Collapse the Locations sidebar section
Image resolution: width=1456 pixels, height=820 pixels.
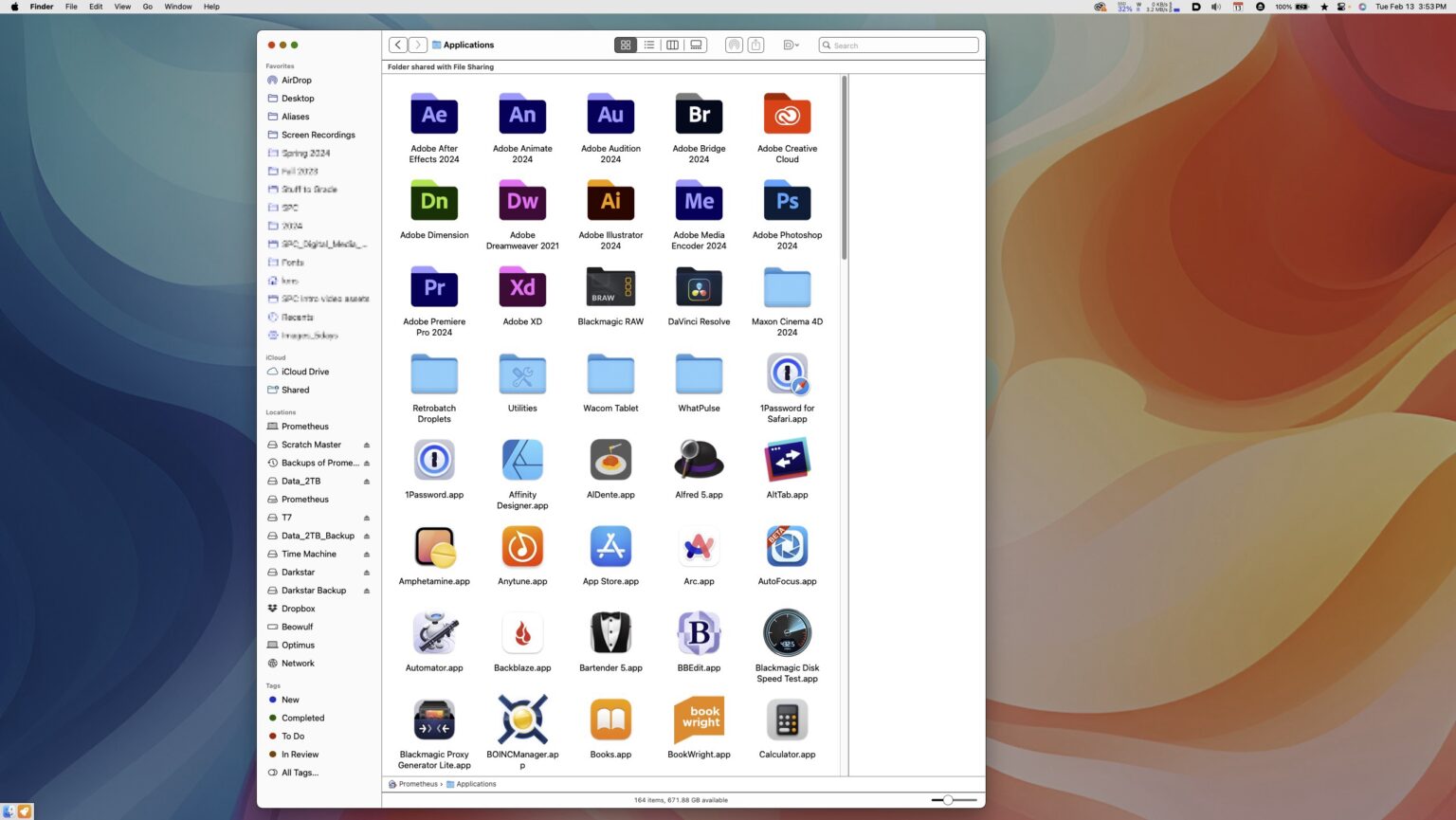[x=281, y=411]
